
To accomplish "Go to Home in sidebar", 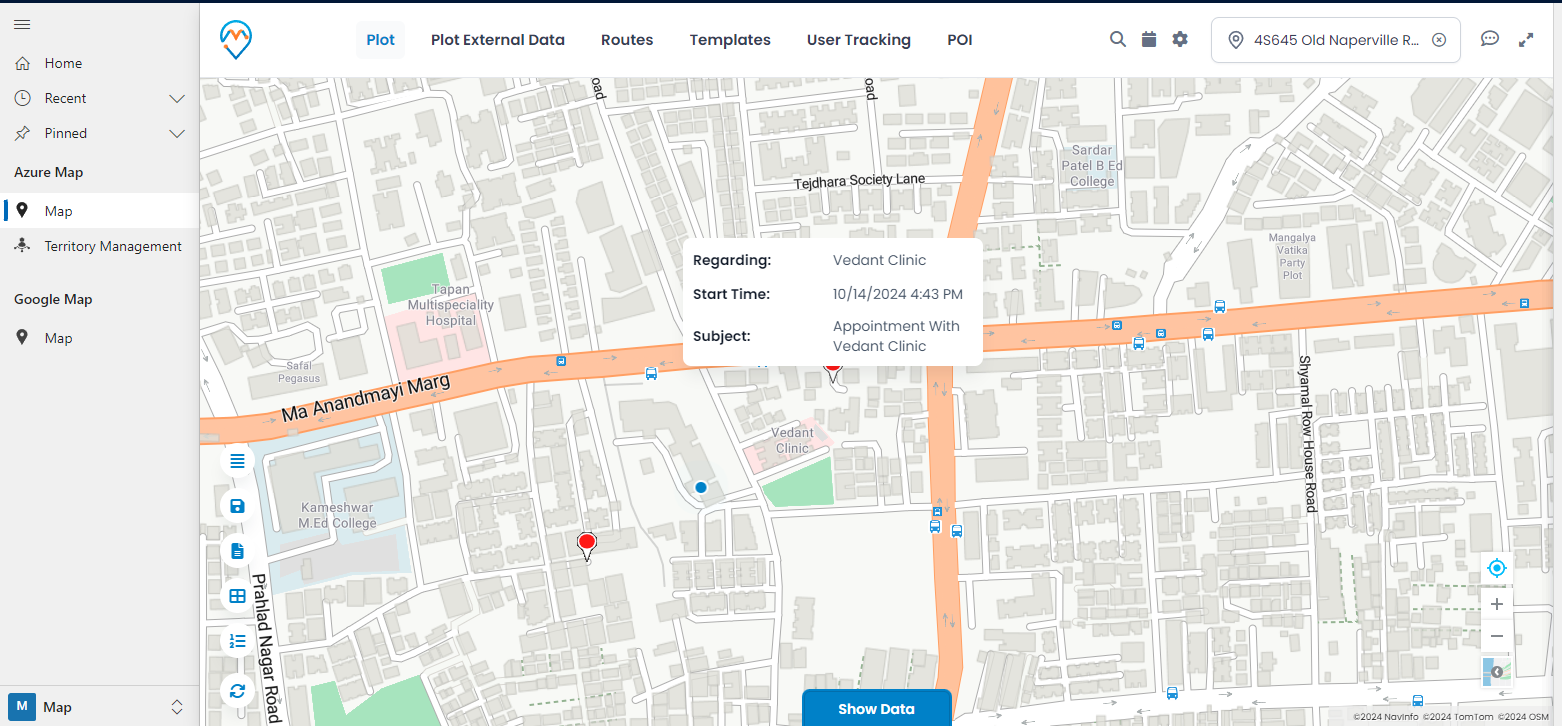I will tap(63, 63).
